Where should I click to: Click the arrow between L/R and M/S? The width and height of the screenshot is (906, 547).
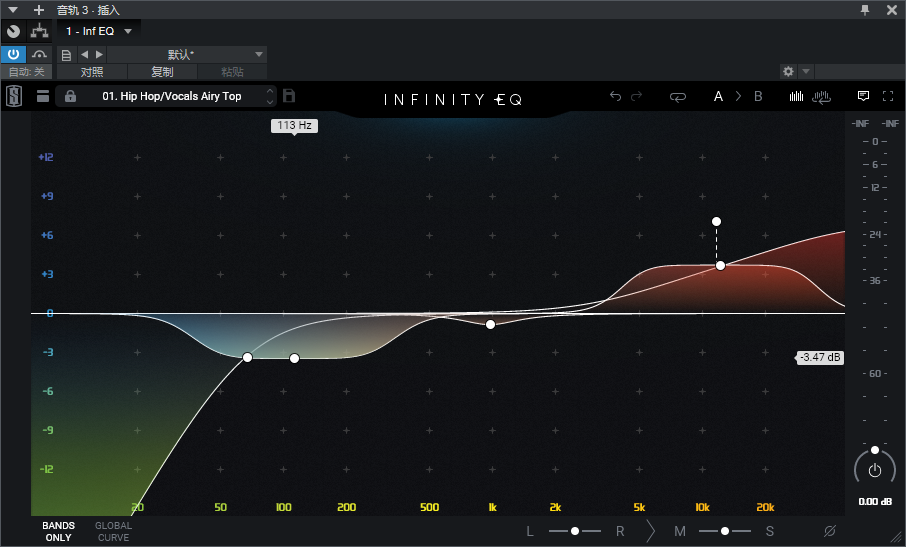pos(651,531)
